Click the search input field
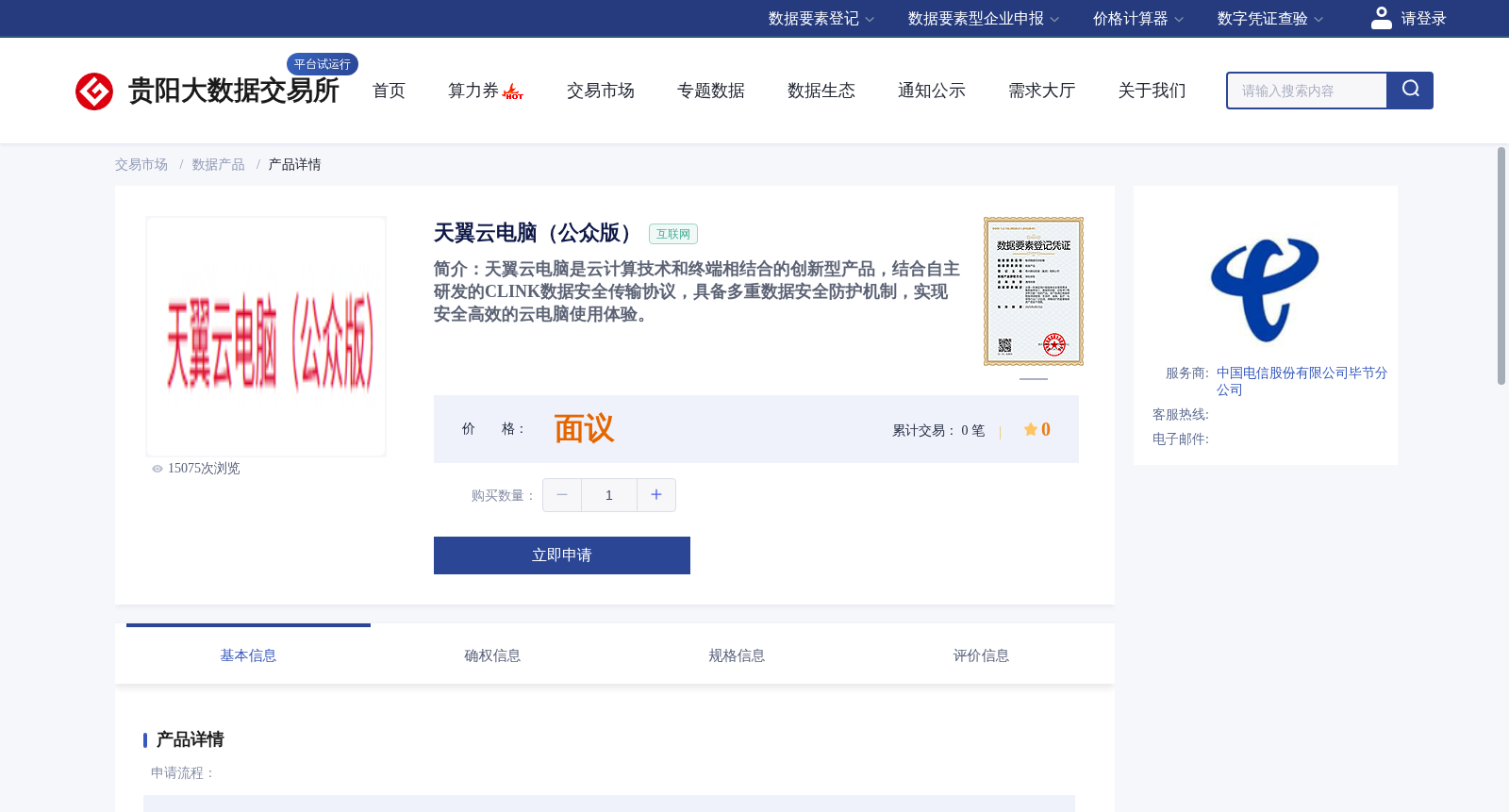The image size is (1509, 812). [1307, 91]
